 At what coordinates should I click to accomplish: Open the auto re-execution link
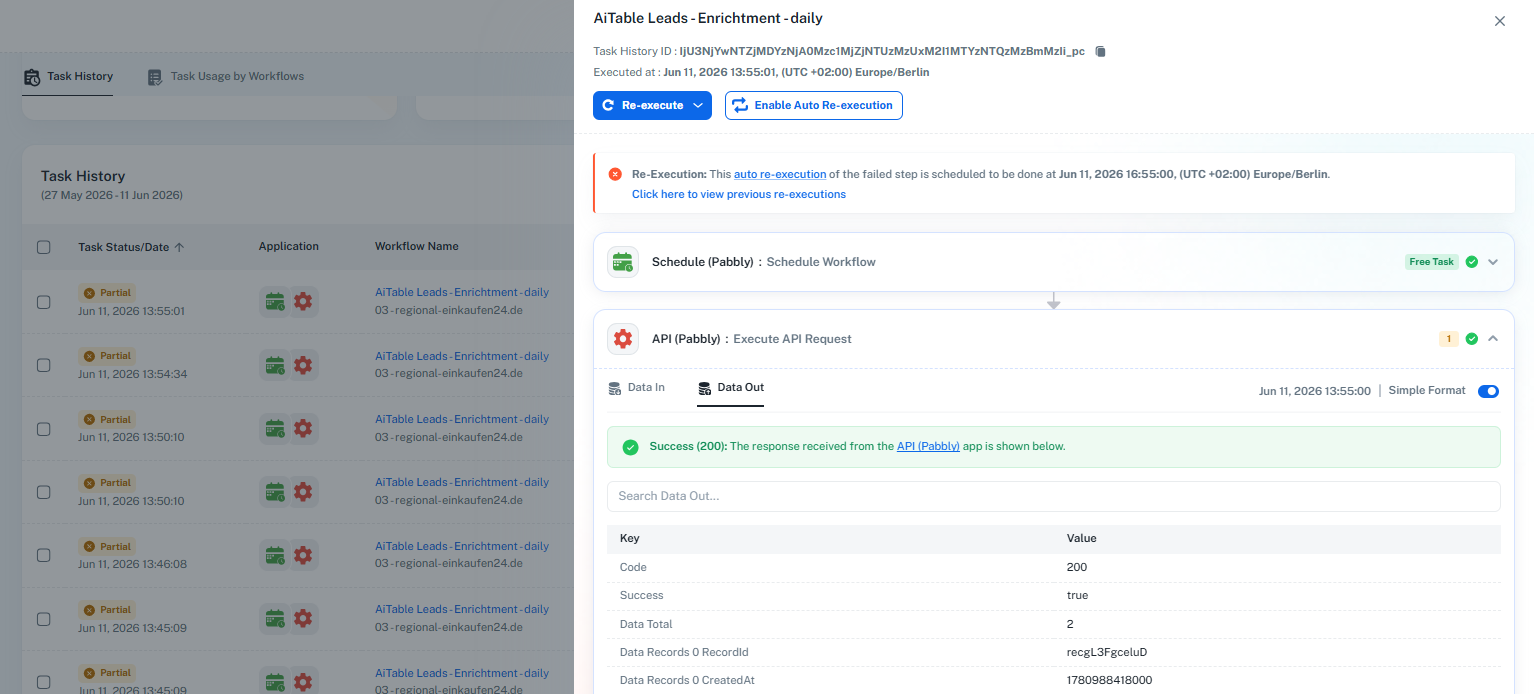780,174
